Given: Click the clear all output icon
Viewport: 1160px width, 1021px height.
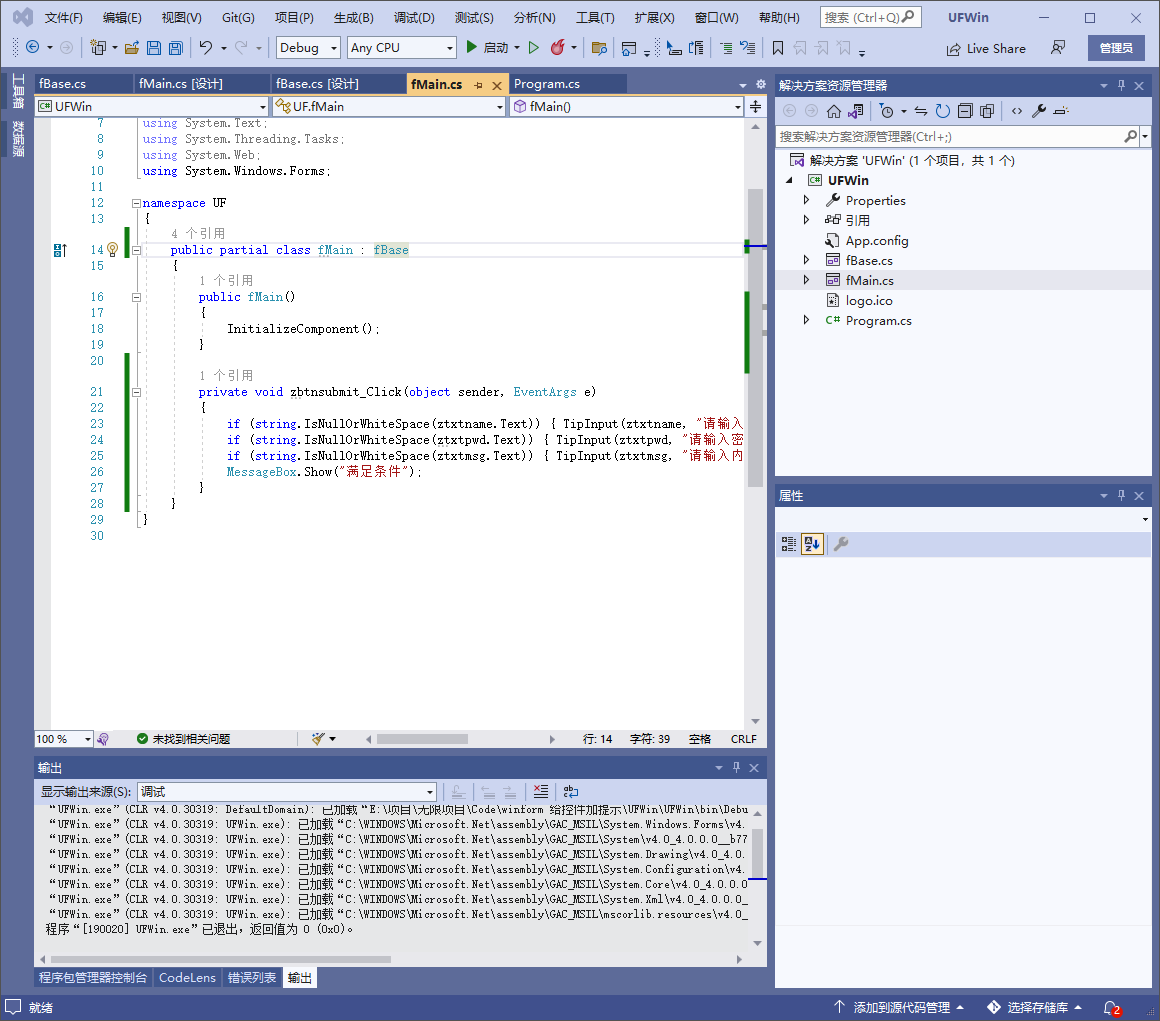Looking at the screenshot, I should click(541, 792).
